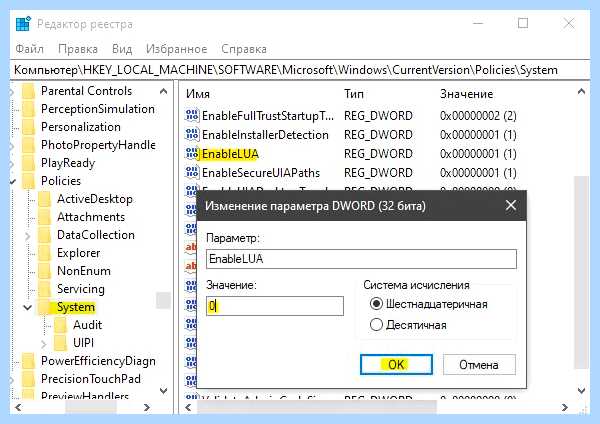This screenshot has width=600, height=424.
Task: Click the PerceptionSimulation folder icon
Action: click(x=28, y=109)
